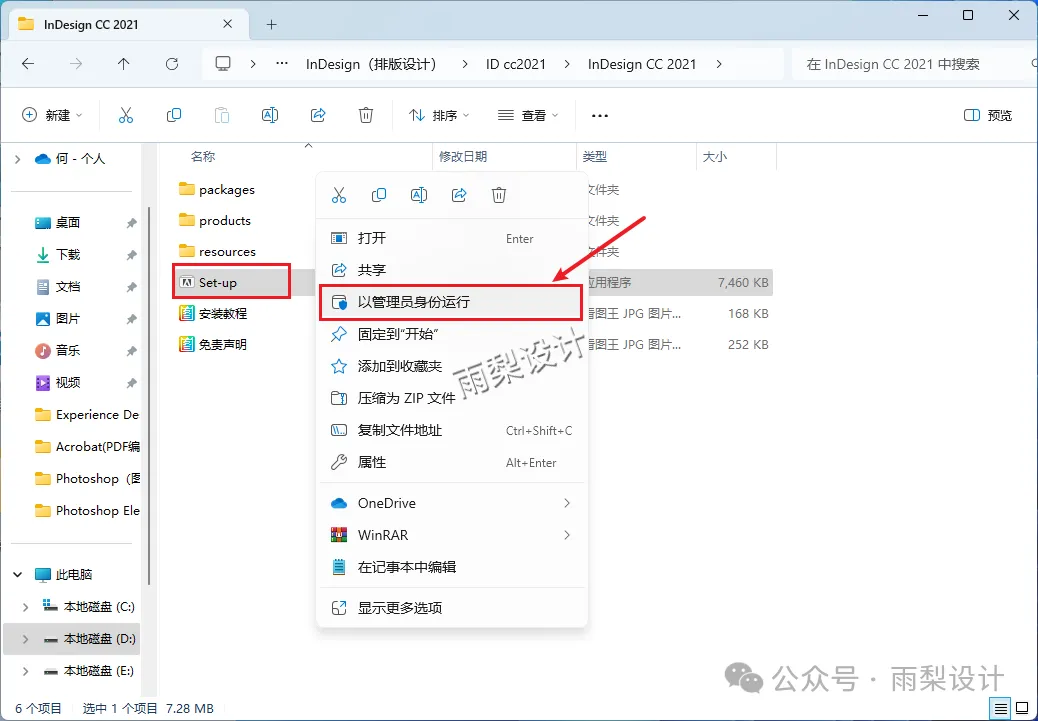Open 视频 in the sidebar
Viewport: 1038px width, 721px height.
tap(68, 383)
